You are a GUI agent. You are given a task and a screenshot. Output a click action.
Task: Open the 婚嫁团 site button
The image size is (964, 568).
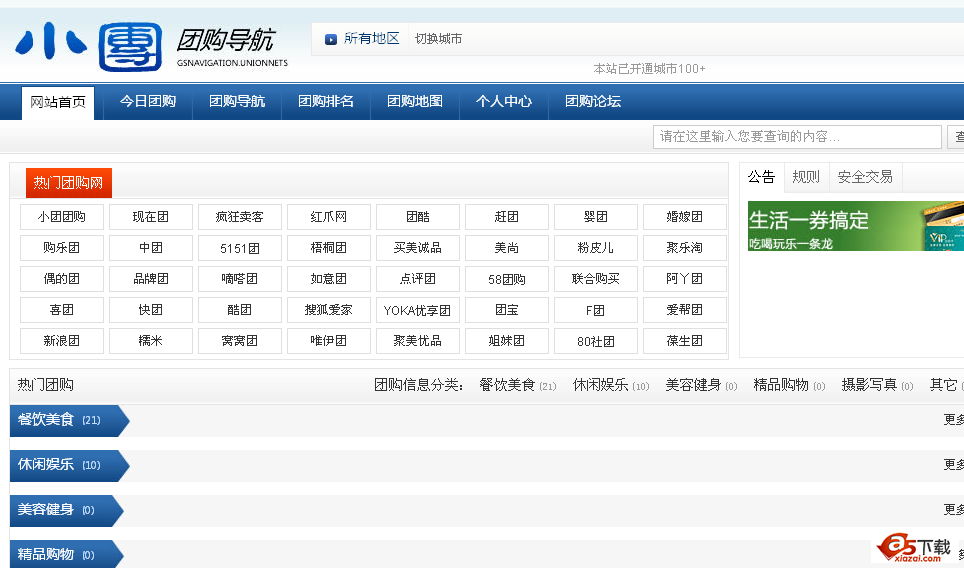click(685, 217)
